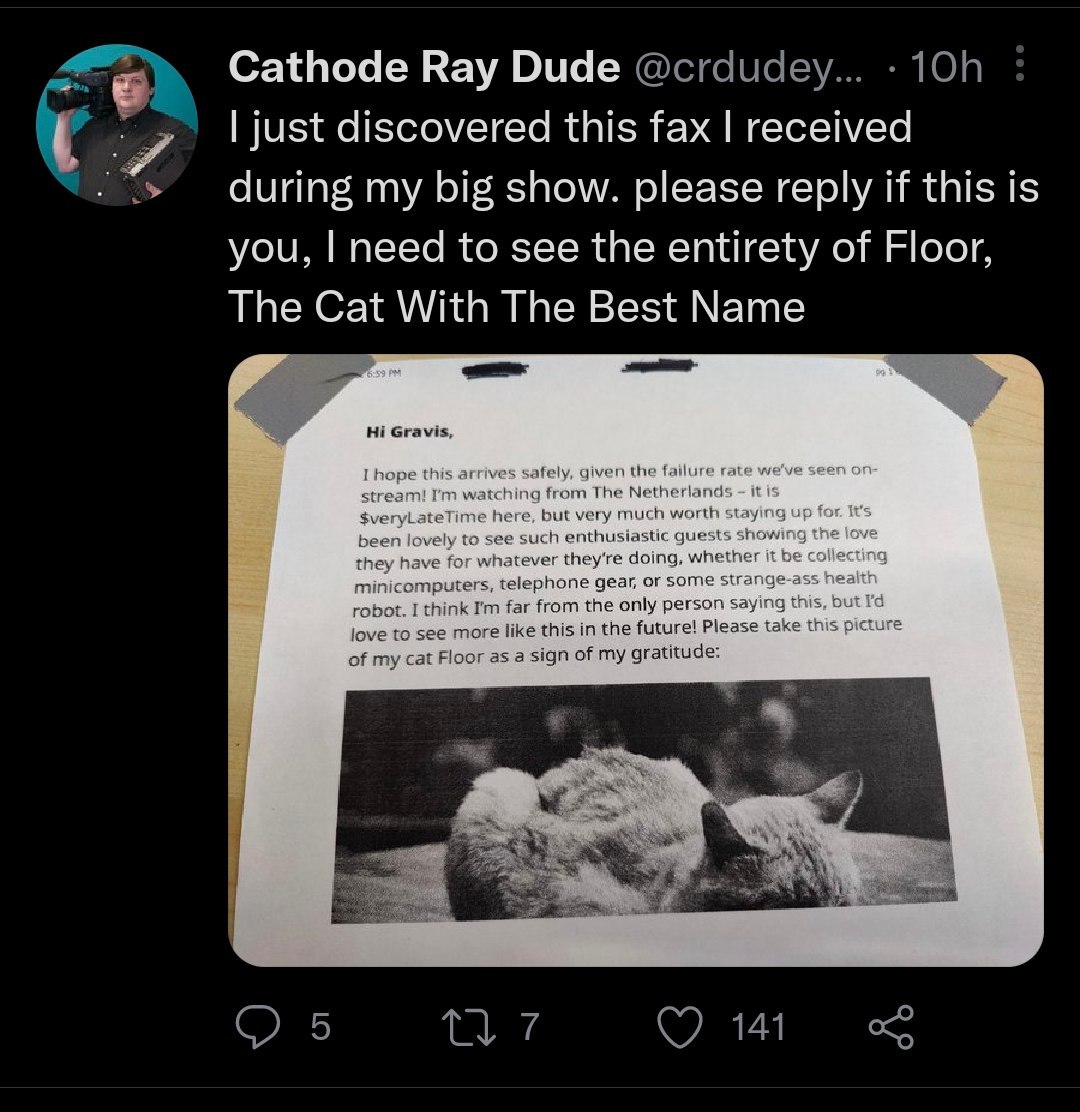Click the like count of 141
Image resolution: width=1080 pixels, height=1112 pixels.
758,1027
